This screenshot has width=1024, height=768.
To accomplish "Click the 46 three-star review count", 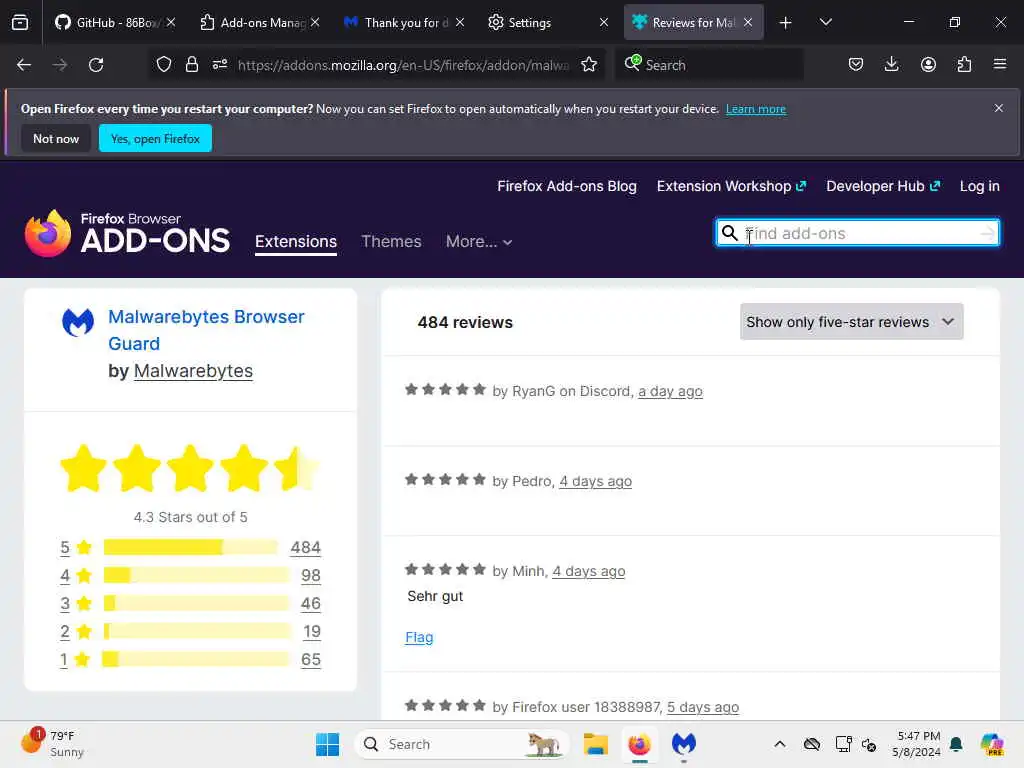I will coord(310,603).
